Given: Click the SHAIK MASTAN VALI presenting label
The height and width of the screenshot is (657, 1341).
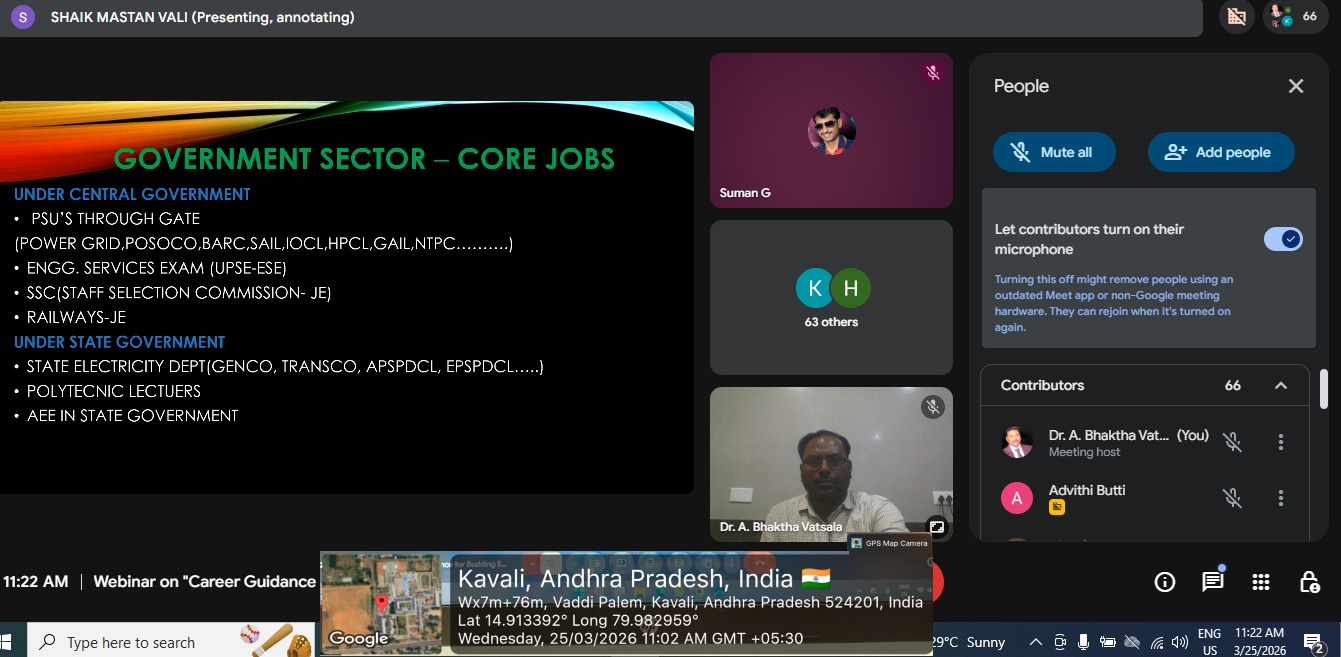Looking at the screenshot, I should pyautogui.click(x=202, y=17).
